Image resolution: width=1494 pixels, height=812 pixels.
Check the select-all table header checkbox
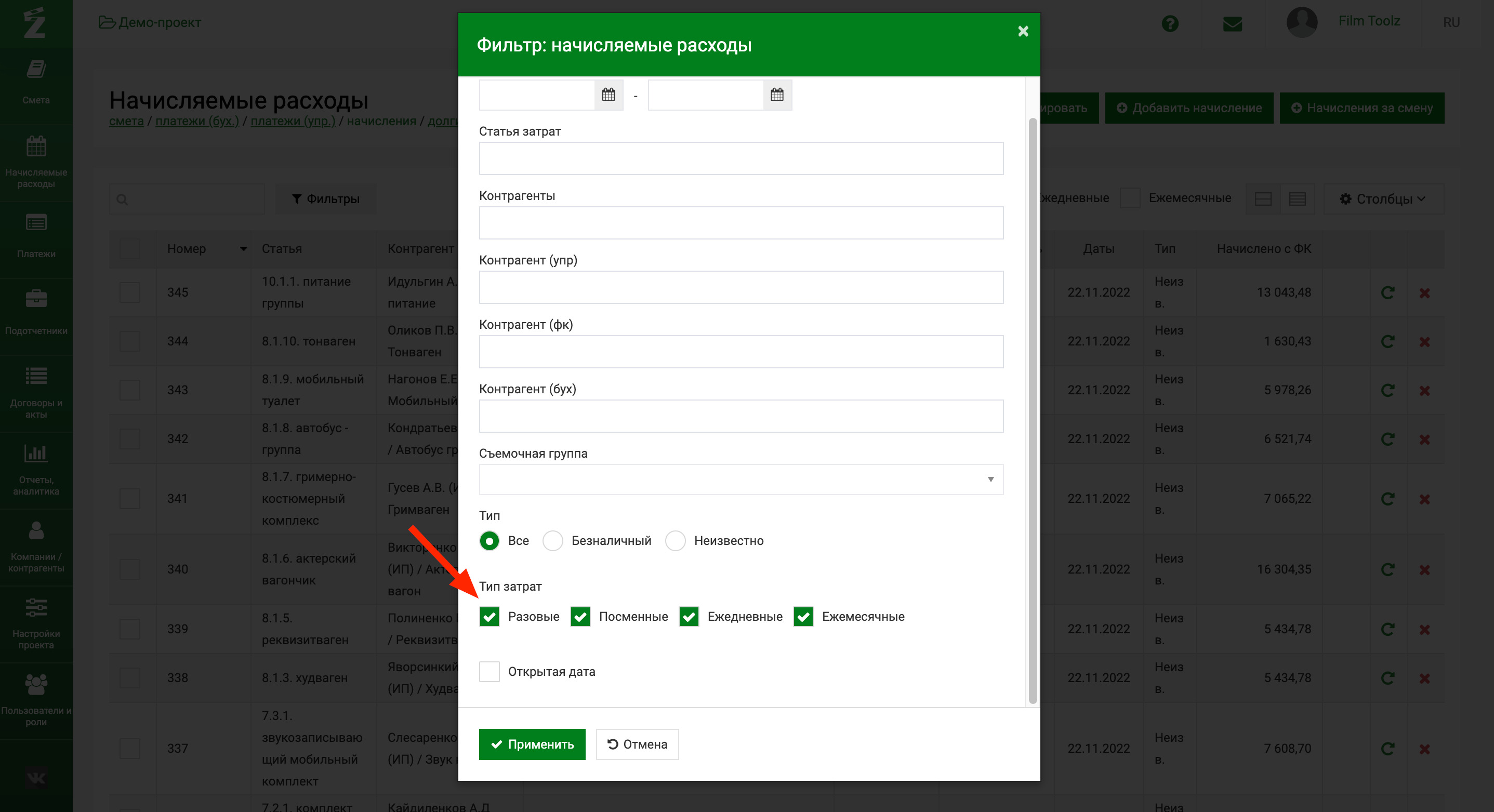coord(130,249)
